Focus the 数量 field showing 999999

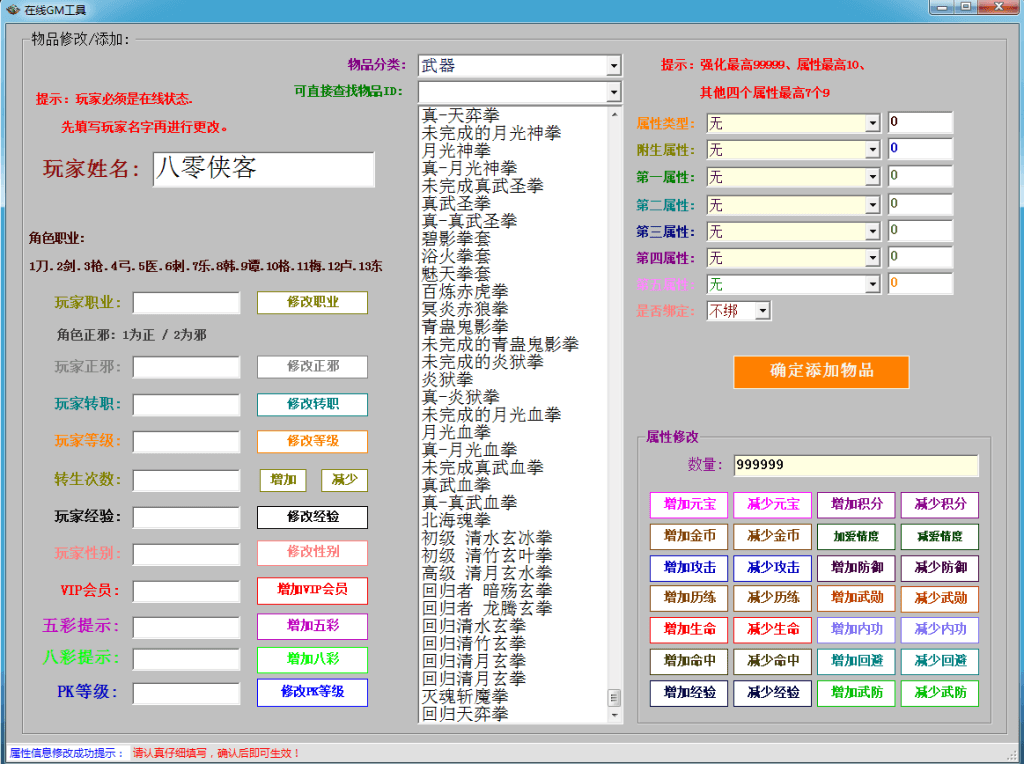(x=855, y=466)
